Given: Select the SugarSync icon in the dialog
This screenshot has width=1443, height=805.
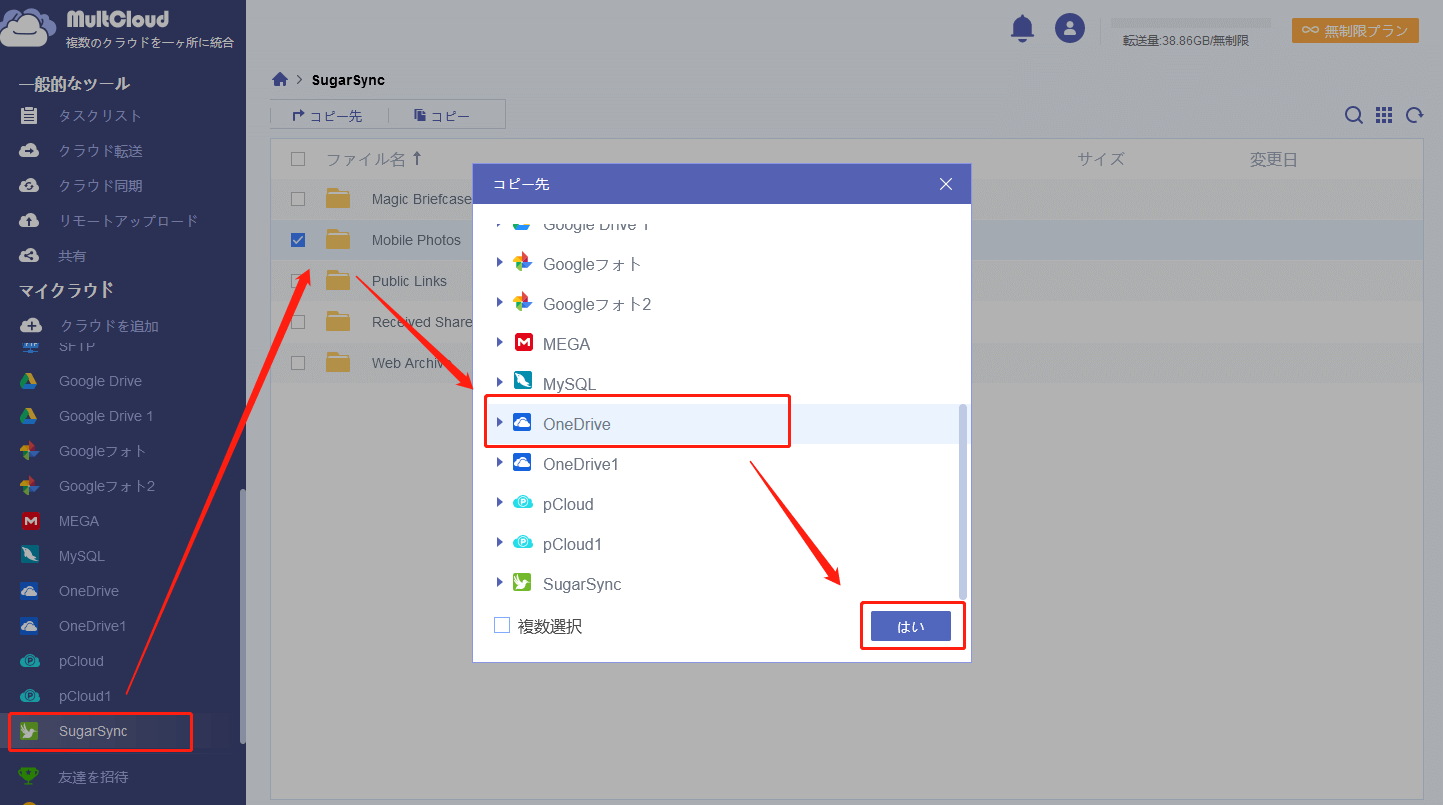Looking at the screenshot, I should (522, 583).
